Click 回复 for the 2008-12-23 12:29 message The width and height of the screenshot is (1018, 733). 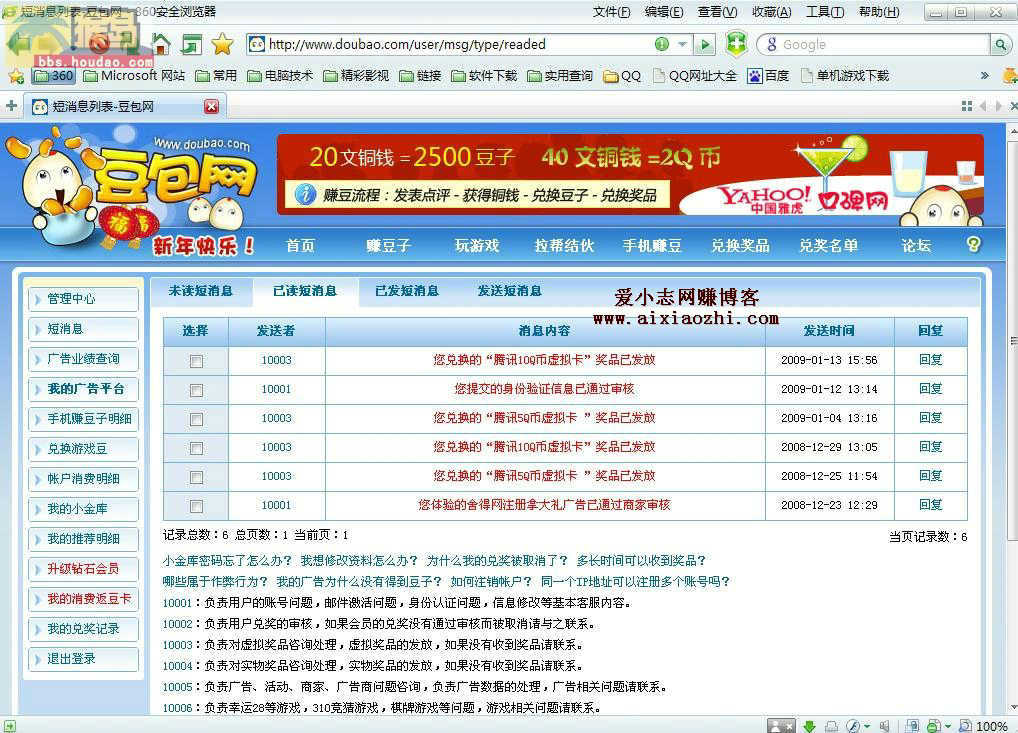click(930, 504)
